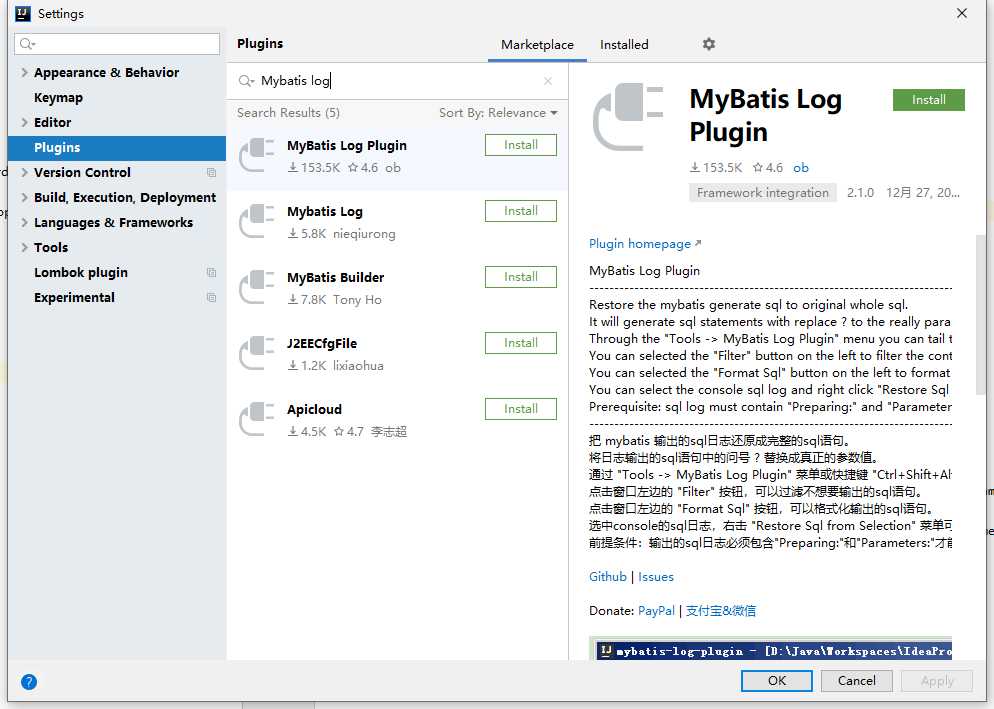The image size is (994, 709).
Task: Open the Github link
Action: pos(607,577)
